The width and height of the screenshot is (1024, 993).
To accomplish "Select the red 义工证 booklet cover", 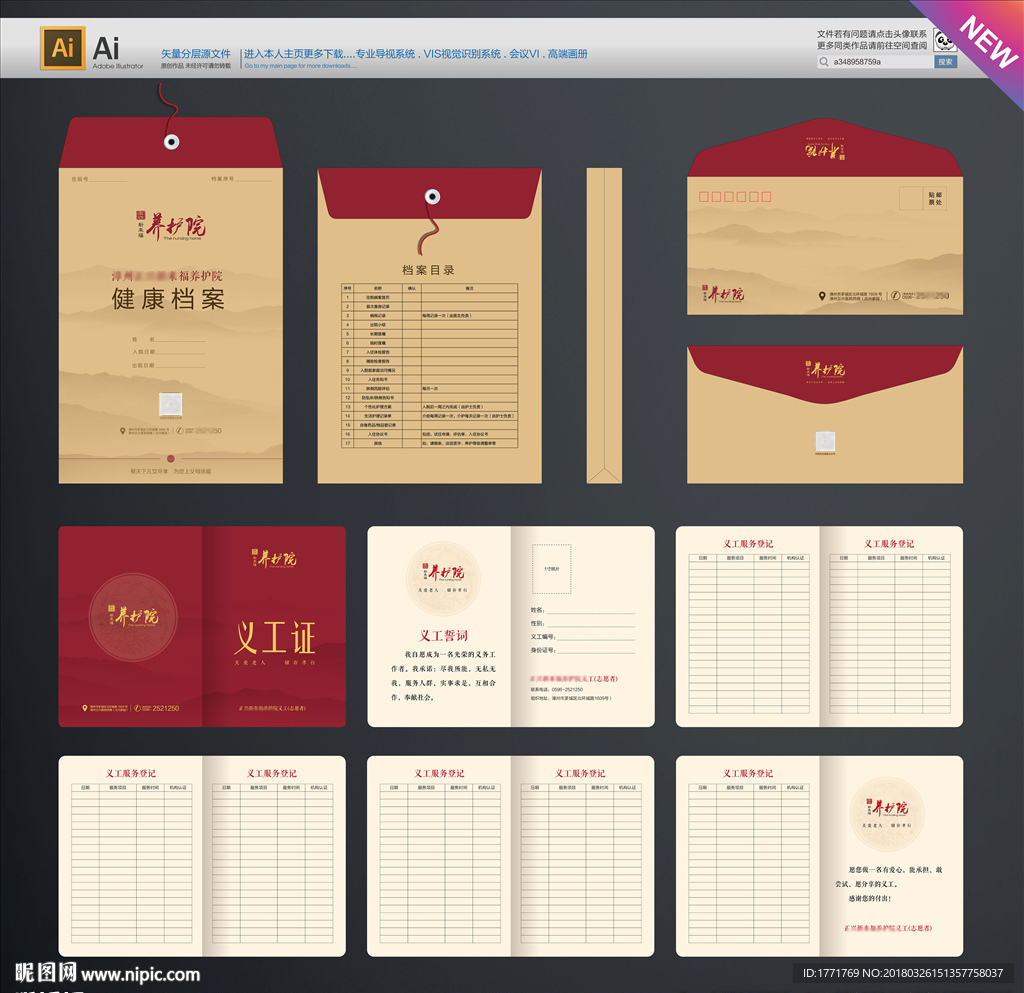I will coord(202,627).
